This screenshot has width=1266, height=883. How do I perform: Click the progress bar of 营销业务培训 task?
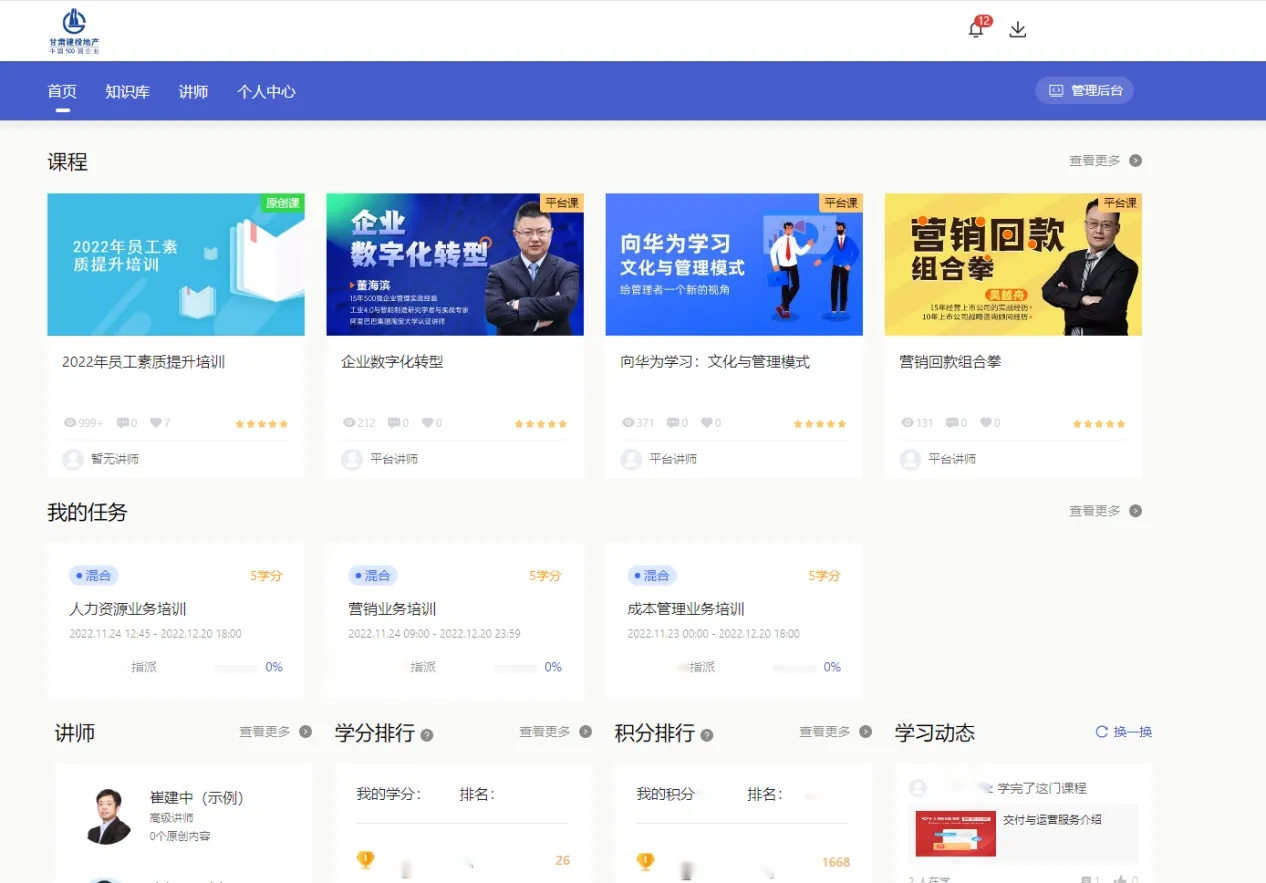(x=515, y=667)
